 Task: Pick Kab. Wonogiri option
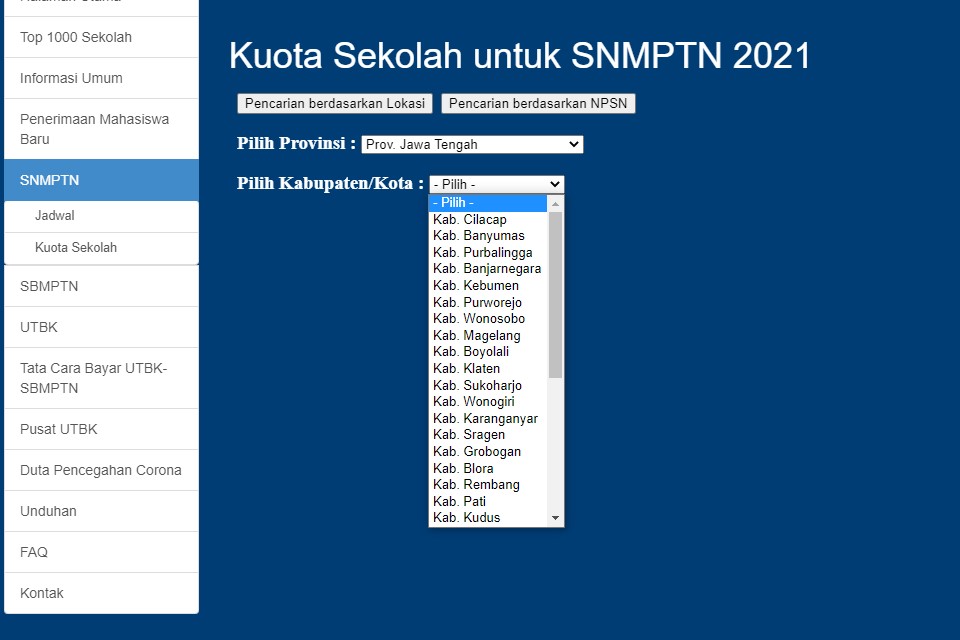click(488, 402)
